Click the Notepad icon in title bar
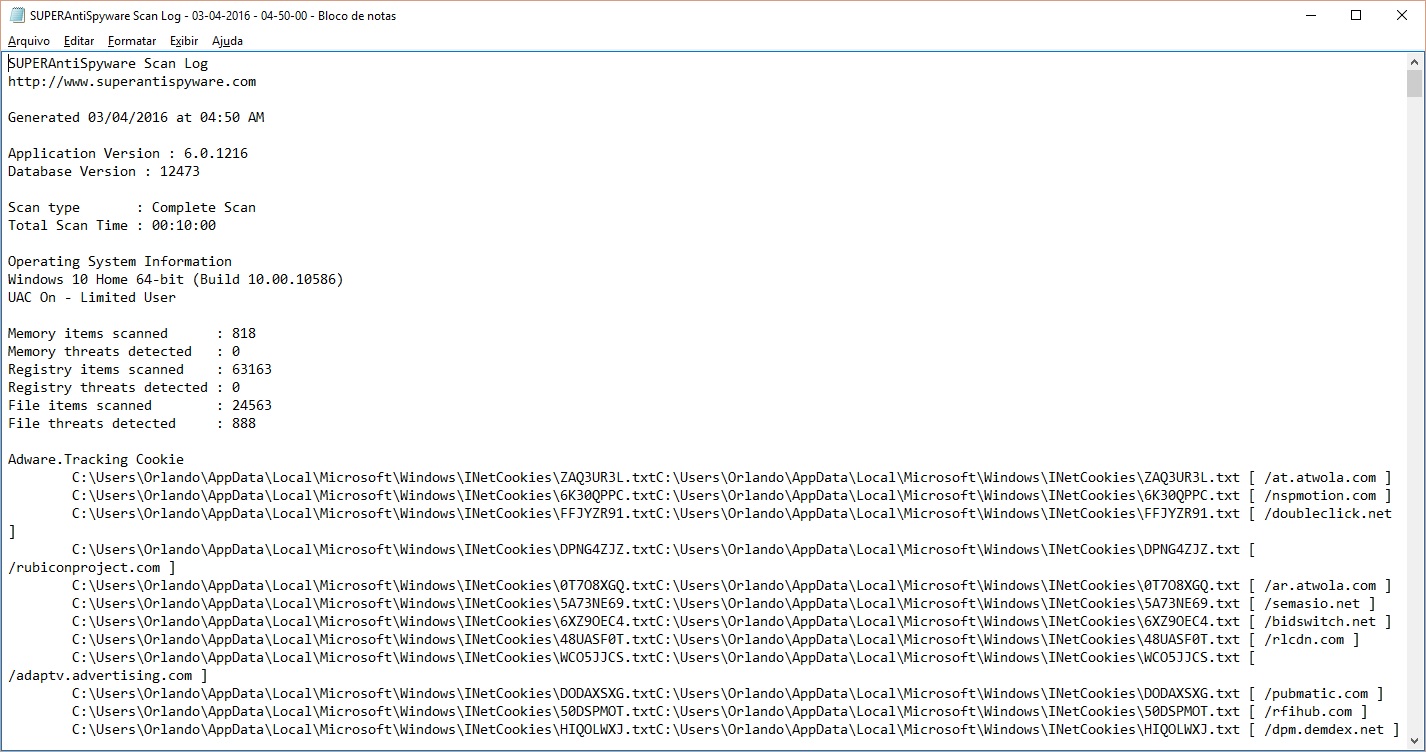 click(x=16, y=16)
